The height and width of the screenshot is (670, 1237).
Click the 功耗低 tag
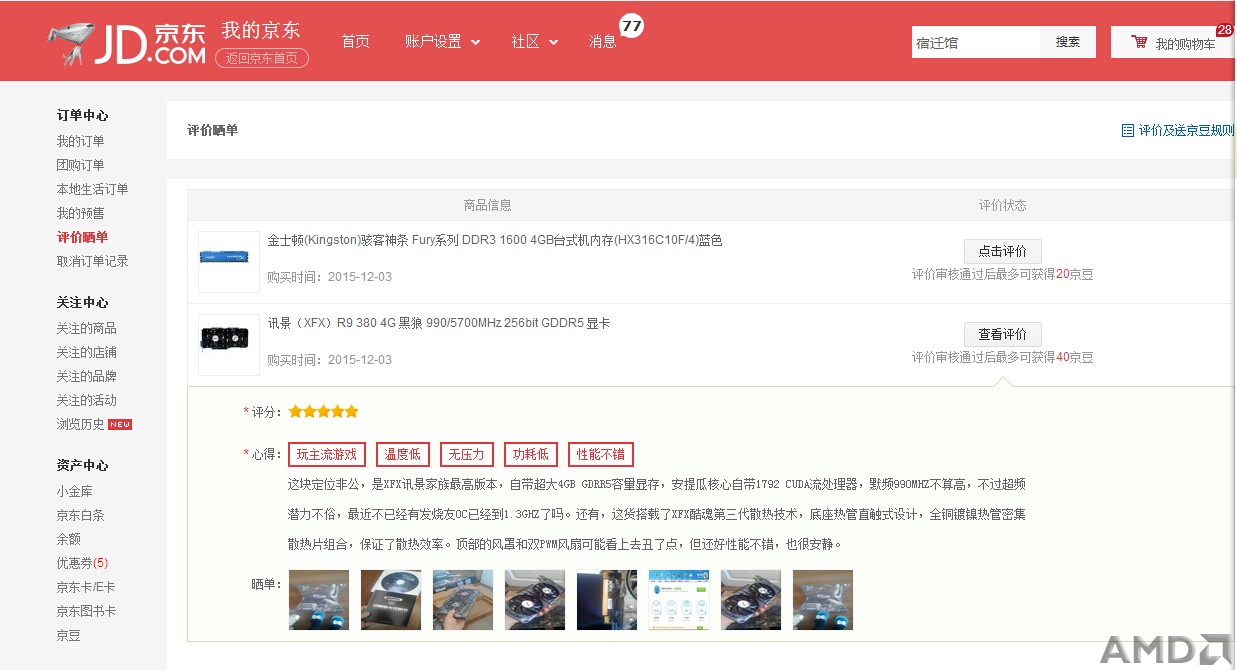coord(530,454)
